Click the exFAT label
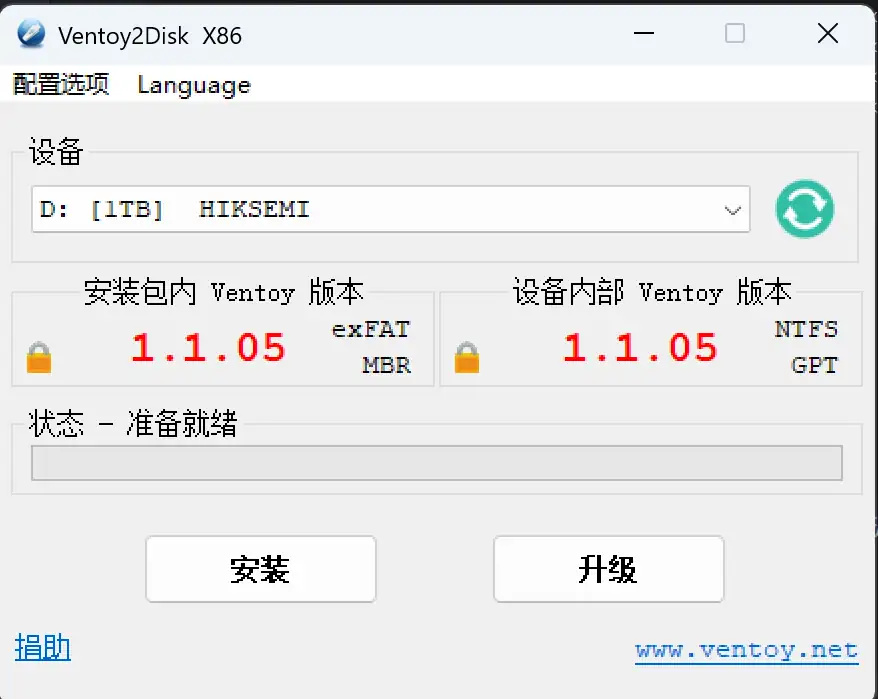The width and height of the screenshot is (878, 699). tap(371, 329)
